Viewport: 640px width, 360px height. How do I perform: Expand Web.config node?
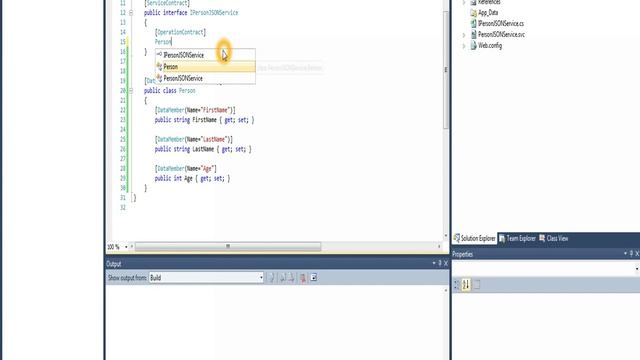point(464,46)
